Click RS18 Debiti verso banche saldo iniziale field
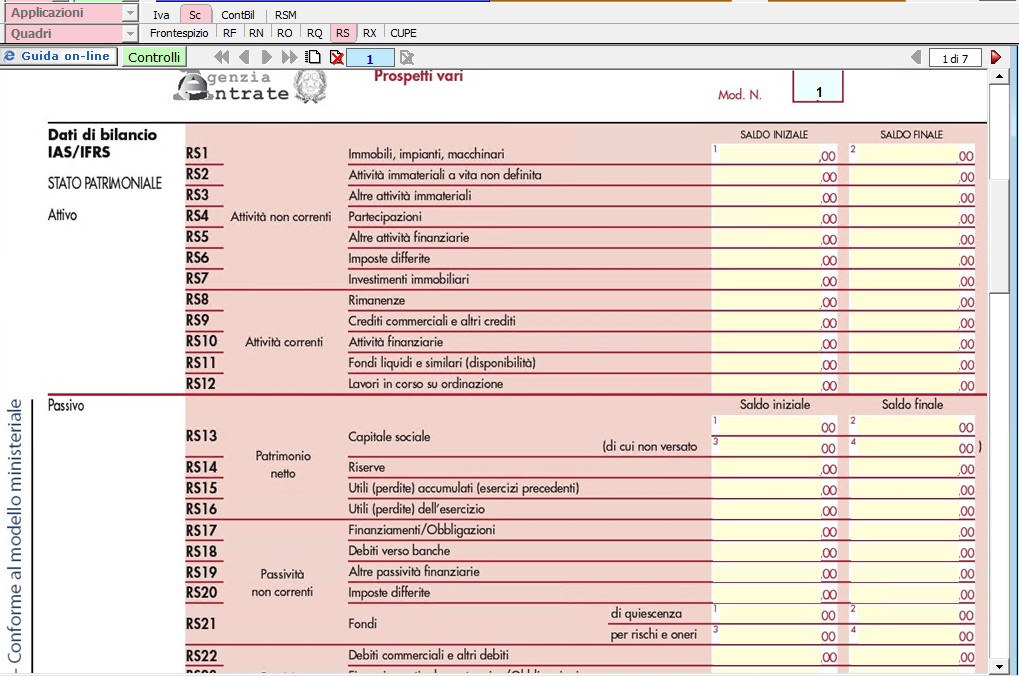Screen dimensions: 1019x677 (774, 551)
